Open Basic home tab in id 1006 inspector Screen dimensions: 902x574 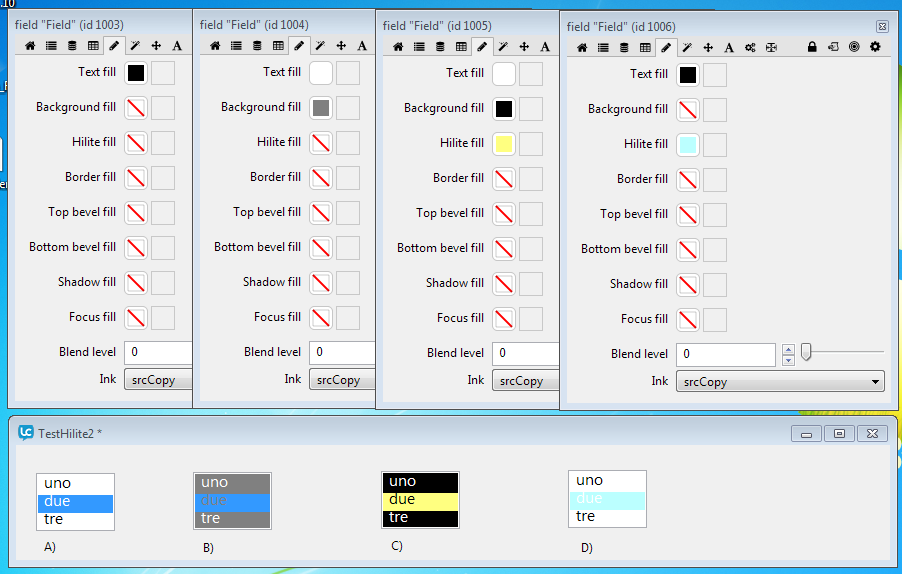pyautogui.click(x=583, y=47)
